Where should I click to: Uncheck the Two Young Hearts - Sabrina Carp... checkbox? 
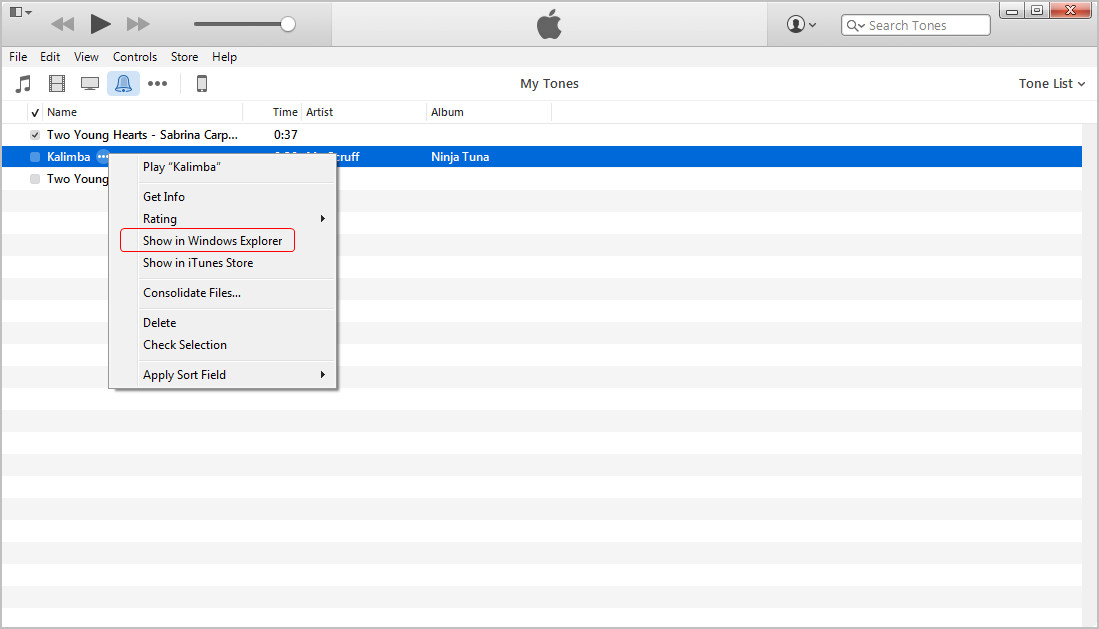[35, 135]
